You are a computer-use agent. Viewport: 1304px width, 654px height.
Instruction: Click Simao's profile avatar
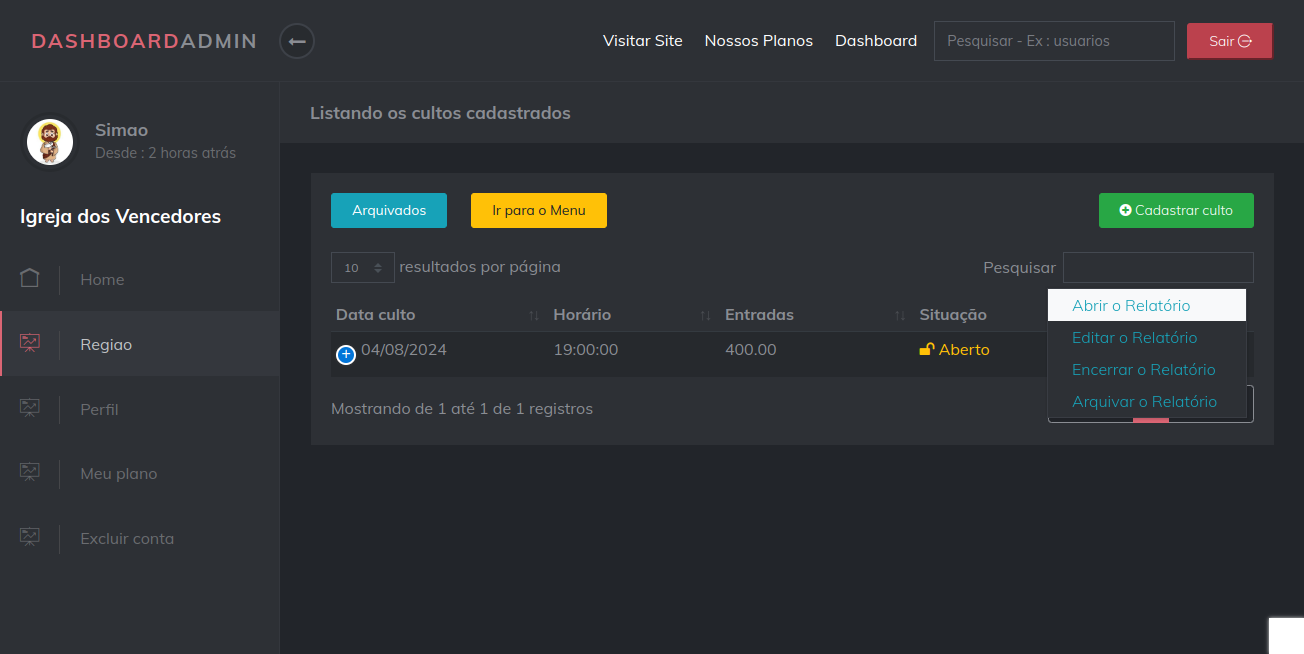49,142
